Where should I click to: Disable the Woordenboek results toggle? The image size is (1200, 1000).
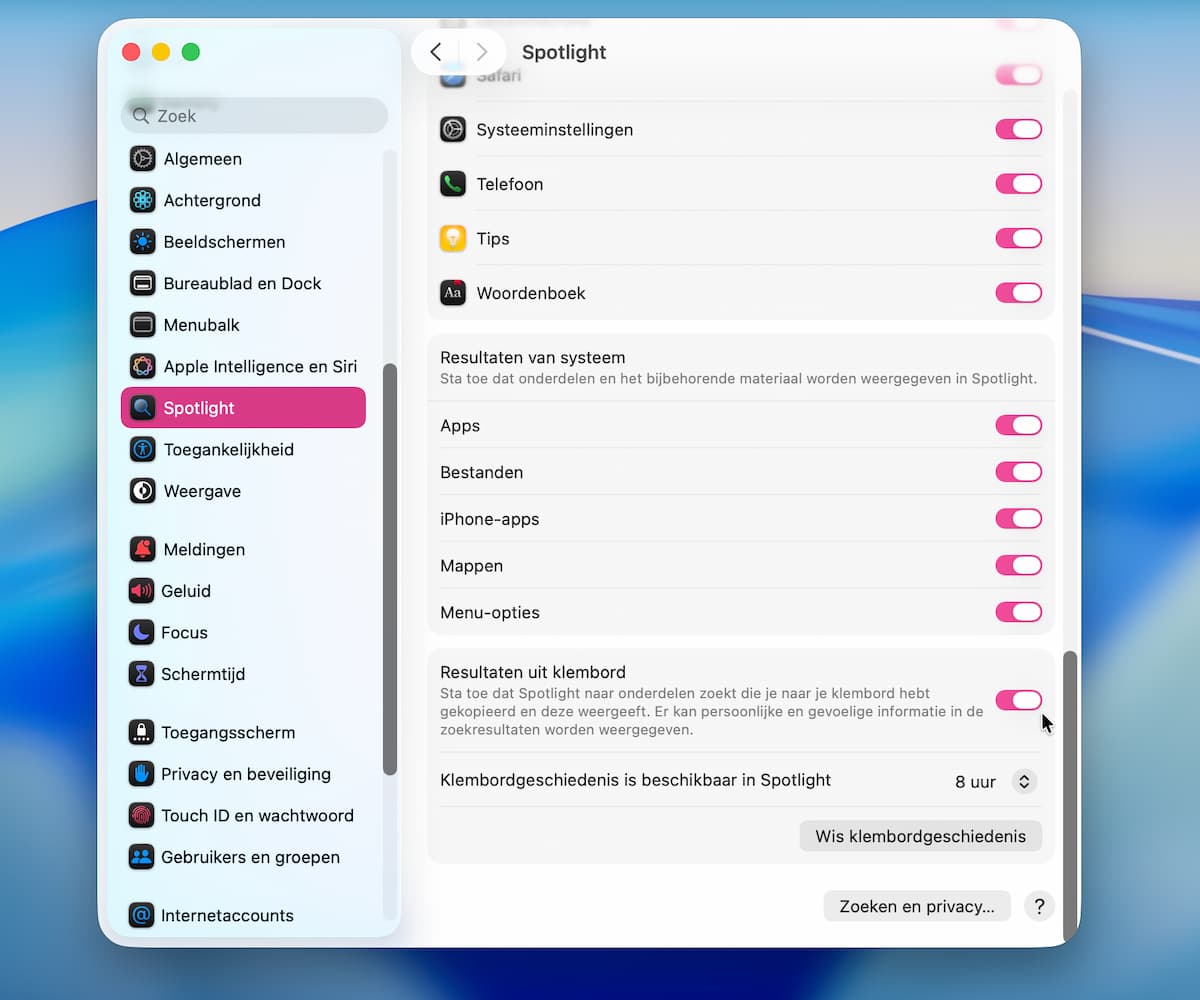(x=1018, y=293)
